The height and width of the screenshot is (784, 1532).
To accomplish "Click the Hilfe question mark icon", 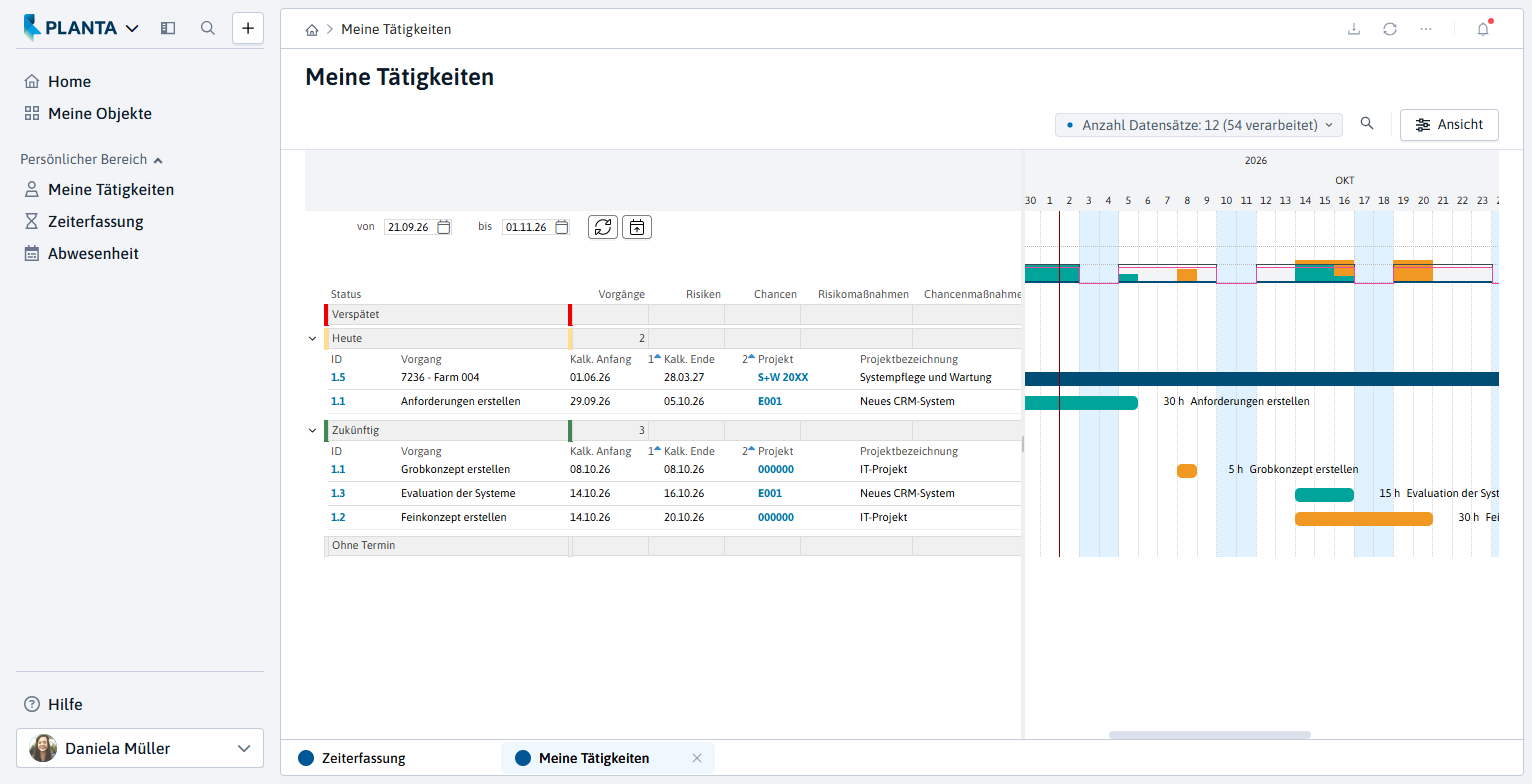I will pyautogui.click(x=32, y=704).
